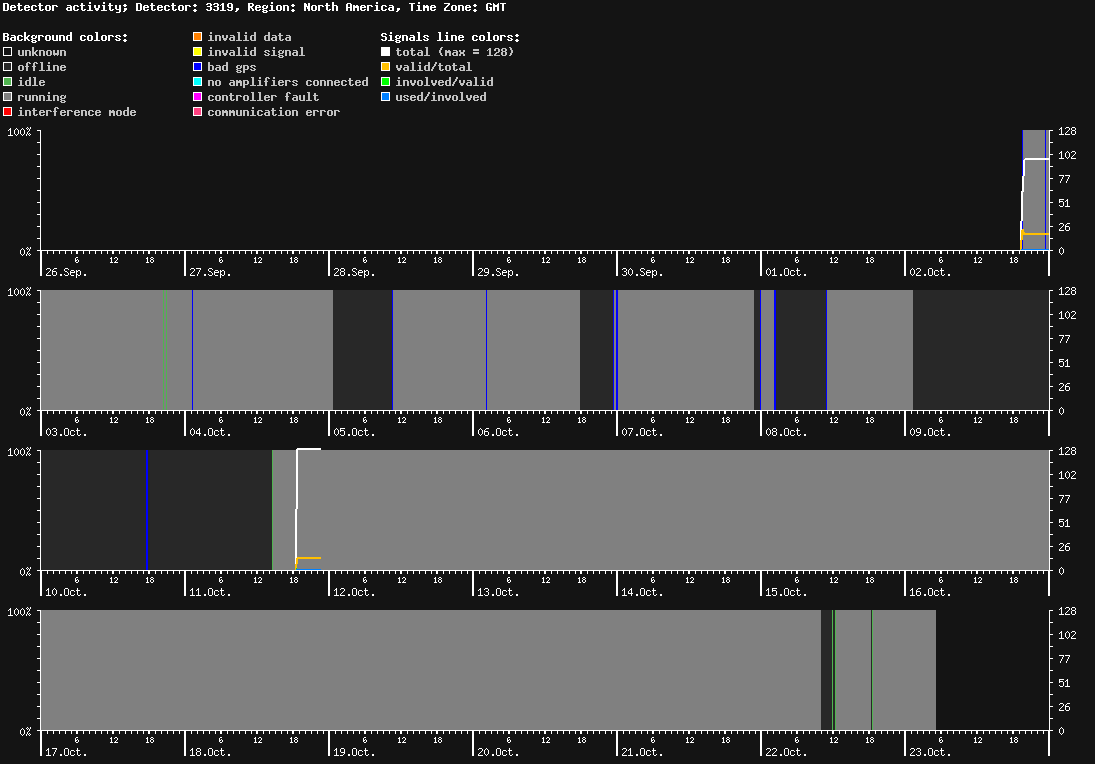The width and height of the screenshot is (1095, 764).
Task: Click the '09.Oct.' date label
Action: (930, 432)
